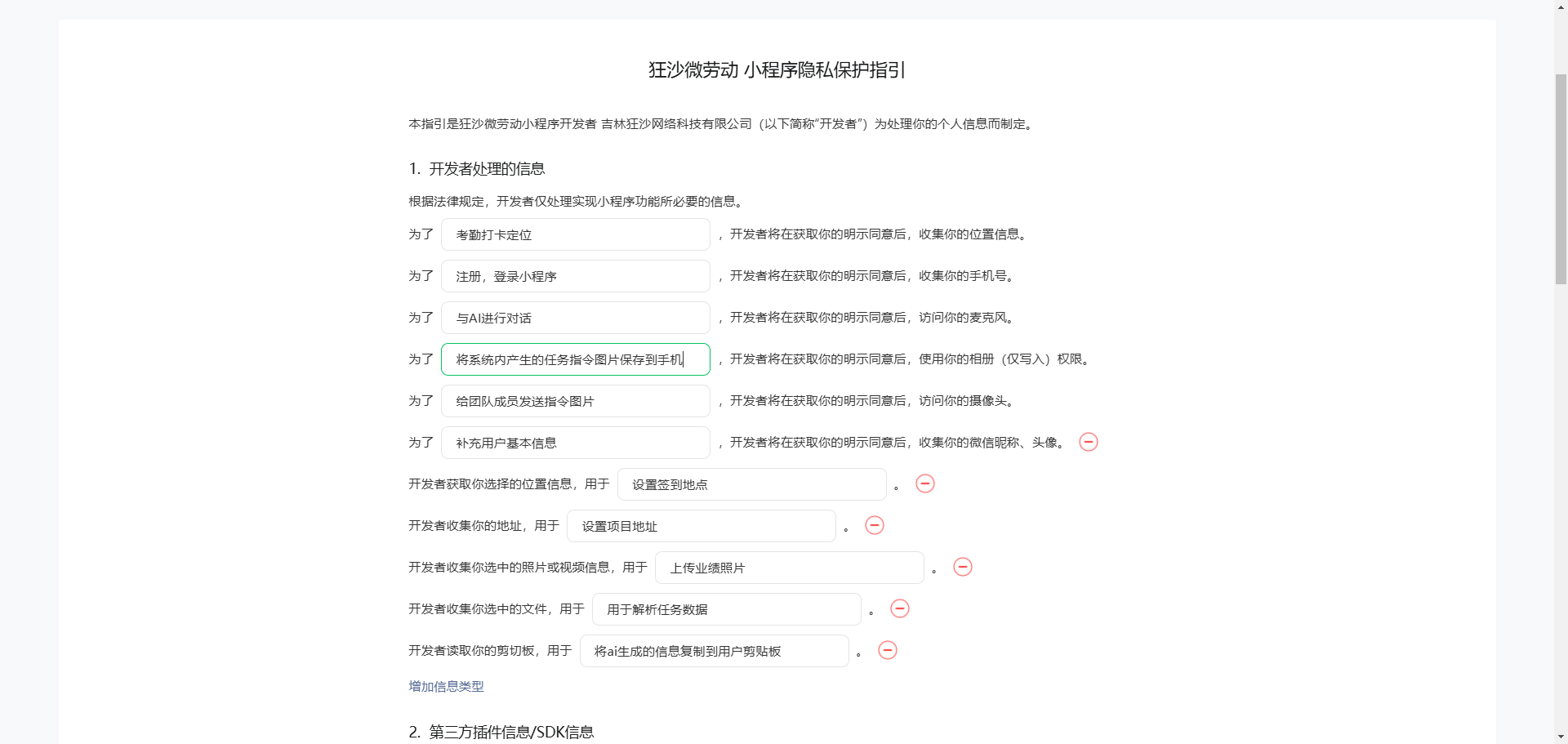Click the text 访问你的麦克风
Screen dimensions: 1568x744
pyautogui.click(x=963, y=318)
